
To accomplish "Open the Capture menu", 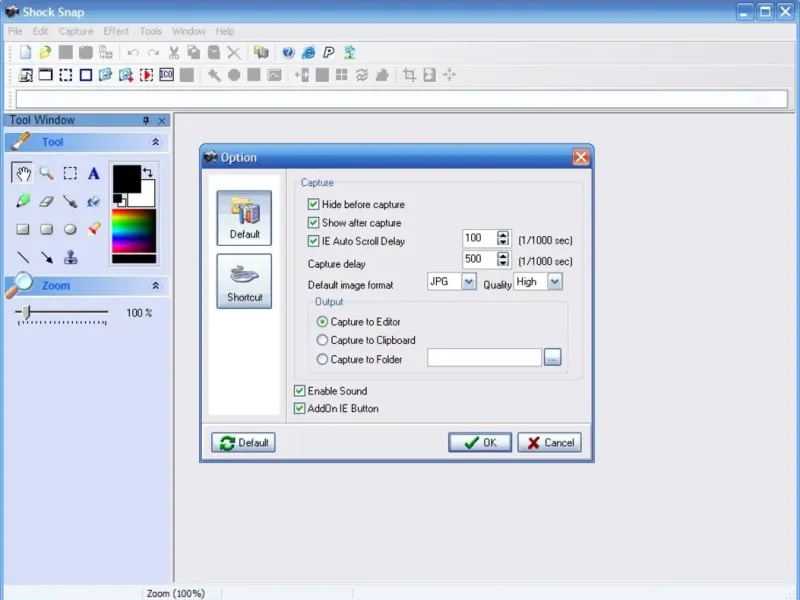I will pos(76,31).
